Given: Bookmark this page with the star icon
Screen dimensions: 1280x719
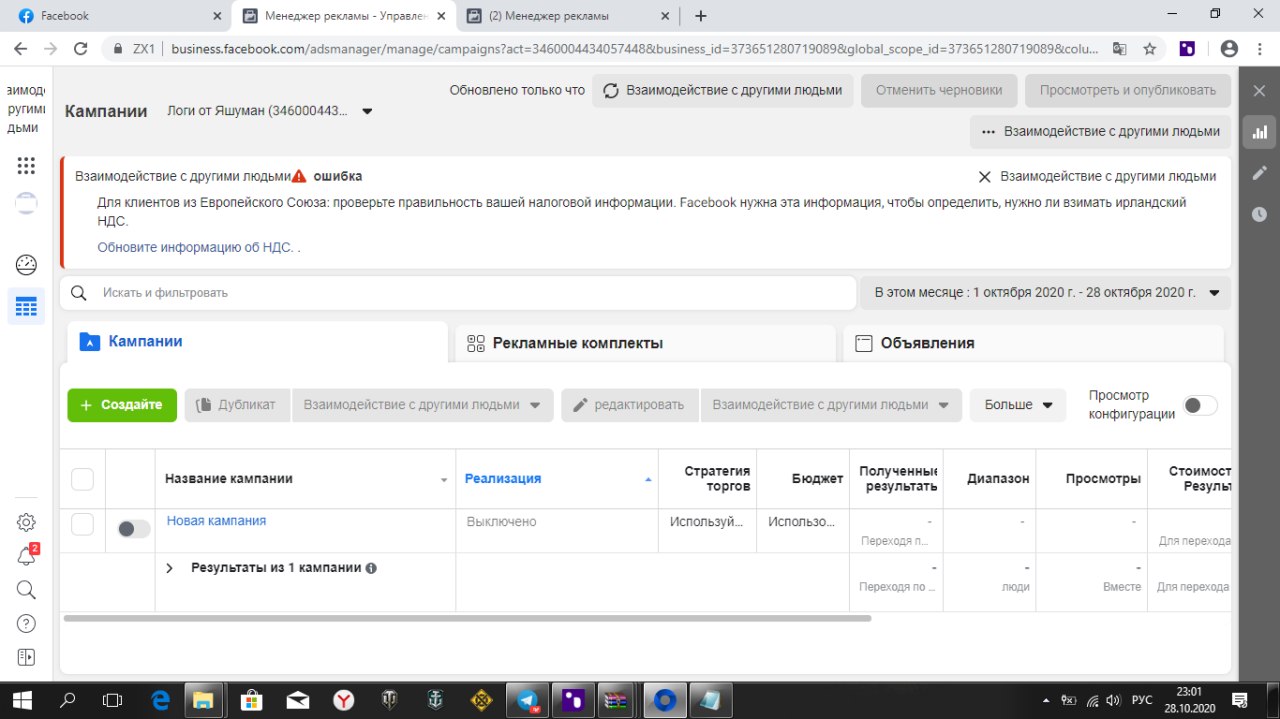Looking at the screenshot, I should (x=1150, y=48).
